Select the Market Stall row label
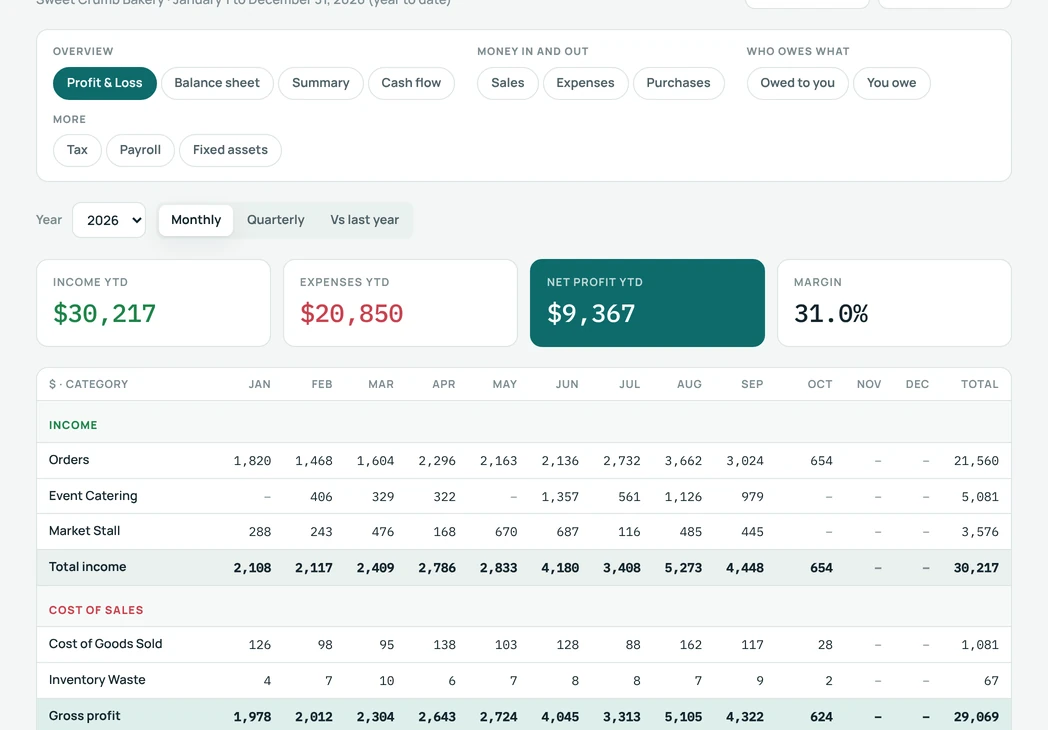 (x=84, y=531)
